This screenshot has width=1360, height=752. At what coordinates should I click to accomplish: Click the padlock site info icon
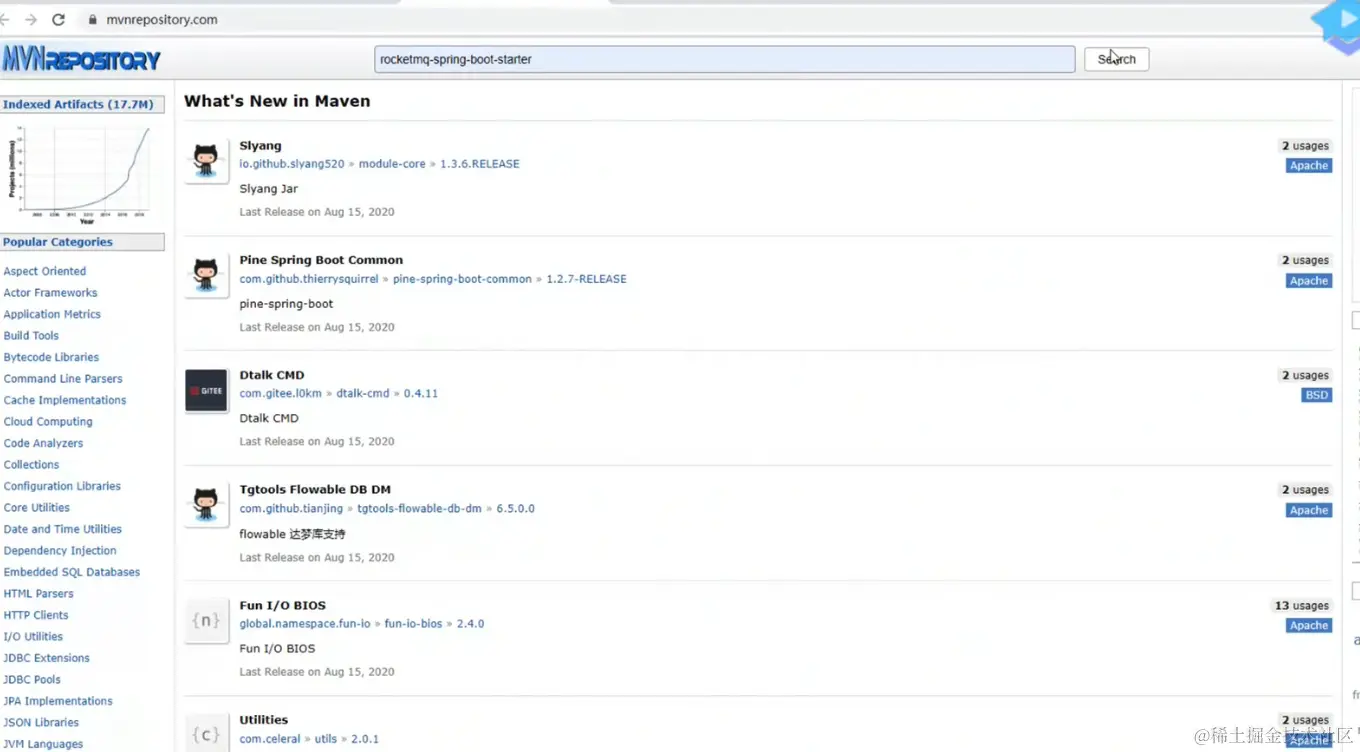click(x=92, y=19)
